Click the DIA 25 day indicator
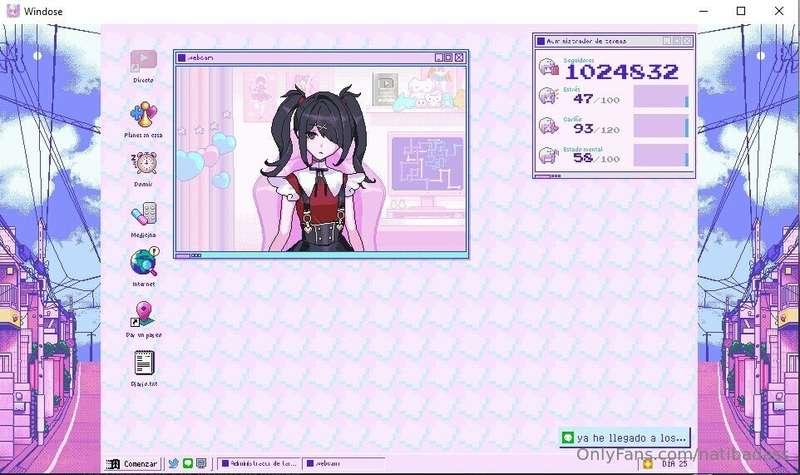 [674, 464]
